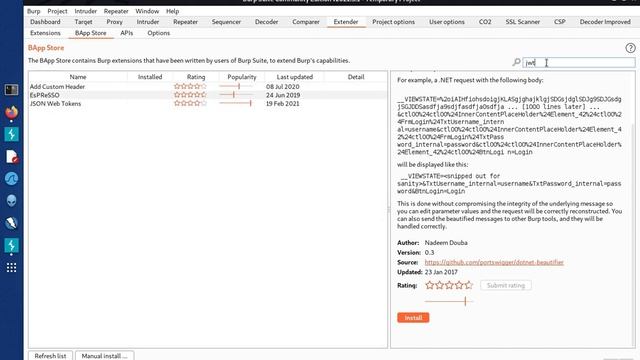Switch to the APIs sub-tab
Screen dimensions: 640x360
click(x=127, y=33)
